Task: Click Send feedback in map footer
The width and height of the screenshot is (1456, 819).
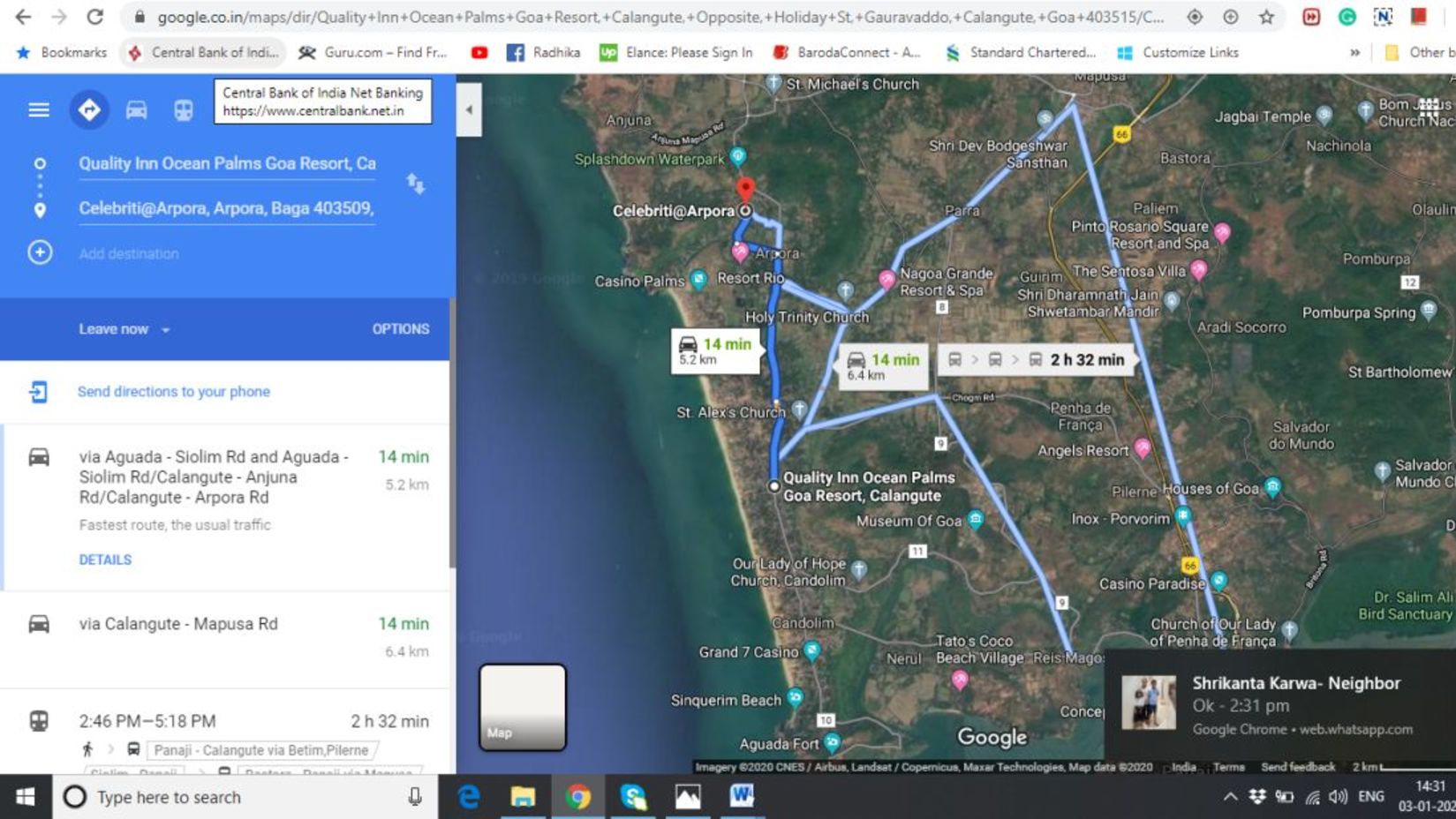Action: pyautogui.click(x=1297, y=767)
